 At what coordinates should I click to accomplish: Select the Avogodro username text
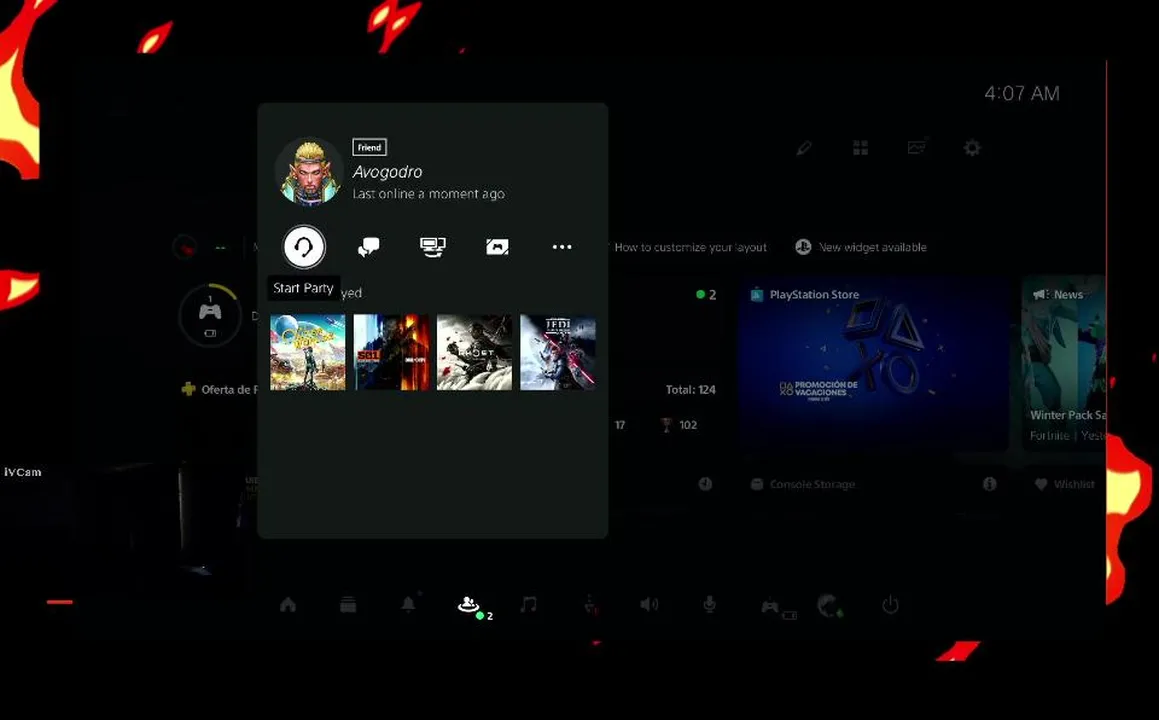387,171
